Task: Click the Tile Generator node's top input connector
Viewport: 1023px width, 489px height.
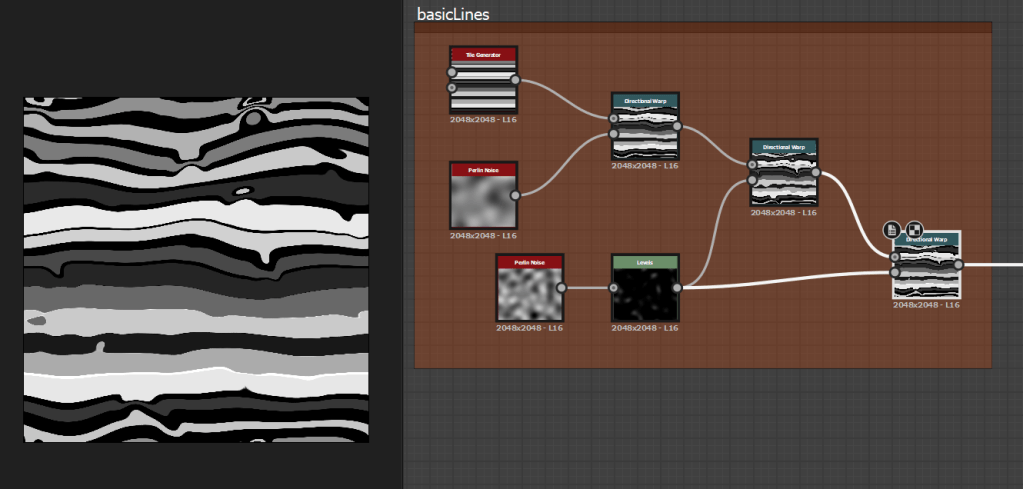Action: (452, 72)
